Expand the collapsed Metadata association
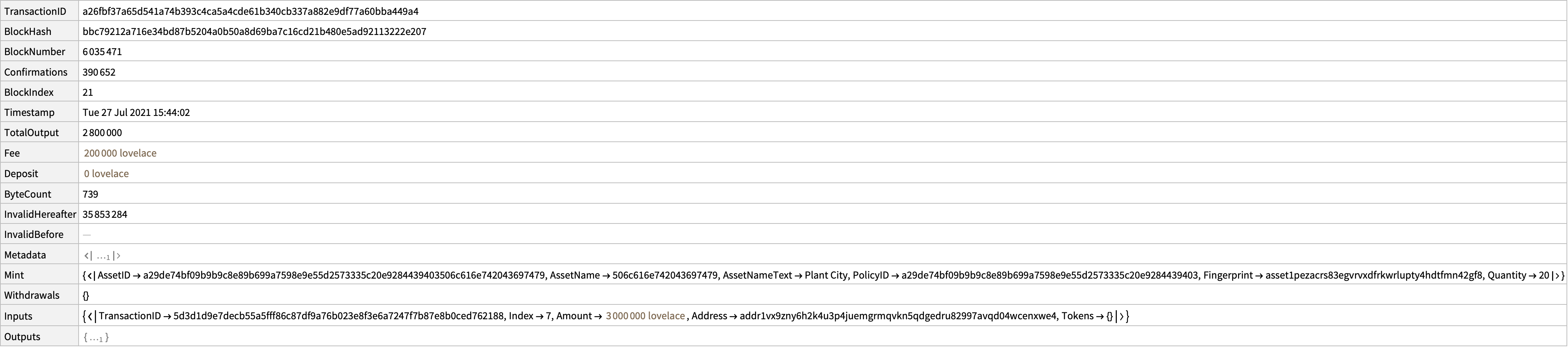This screenshot has width=1568, height=347. click(x=102, y=256)
